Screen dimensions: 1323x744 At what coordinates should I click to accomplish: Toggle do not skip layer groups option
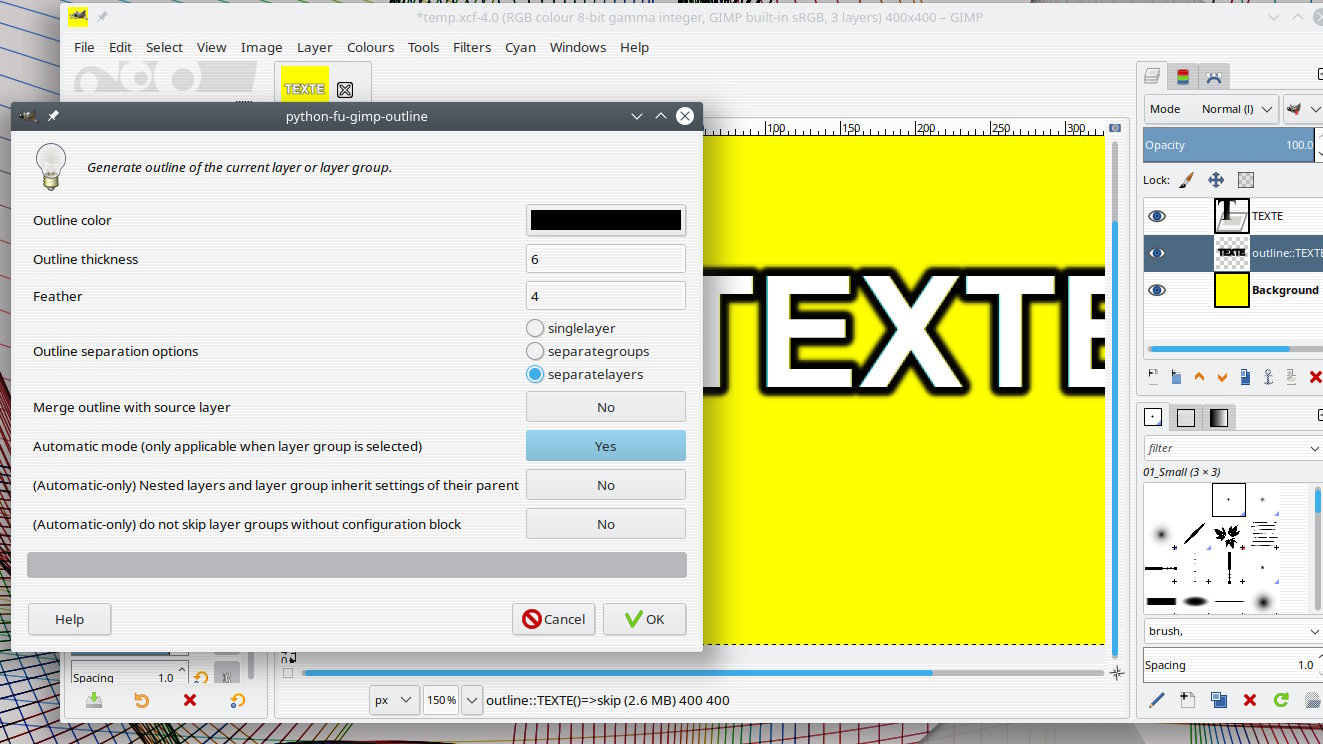(606, 524)
